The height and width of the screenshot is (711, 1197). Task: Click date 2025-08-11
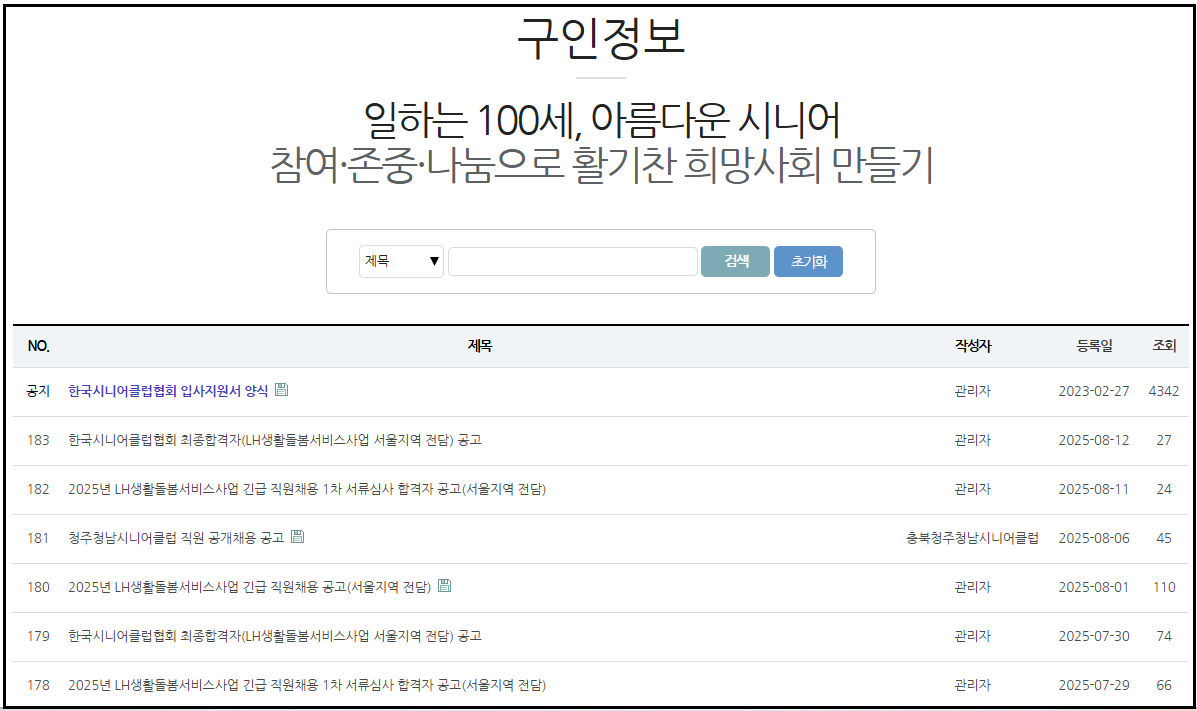(1094, 489)
